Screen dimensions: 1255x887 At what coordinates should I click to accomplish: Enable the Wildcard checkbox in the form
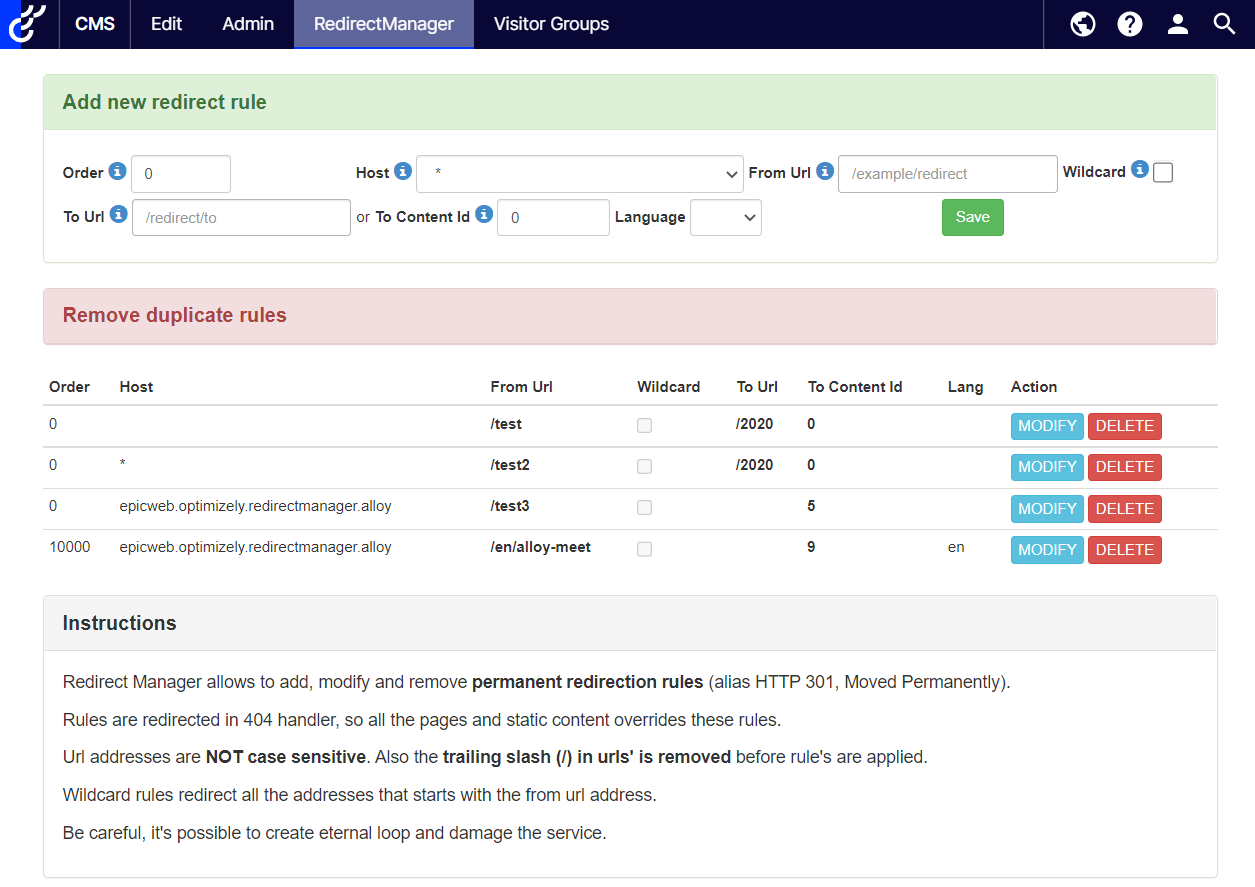(1162, 171)
